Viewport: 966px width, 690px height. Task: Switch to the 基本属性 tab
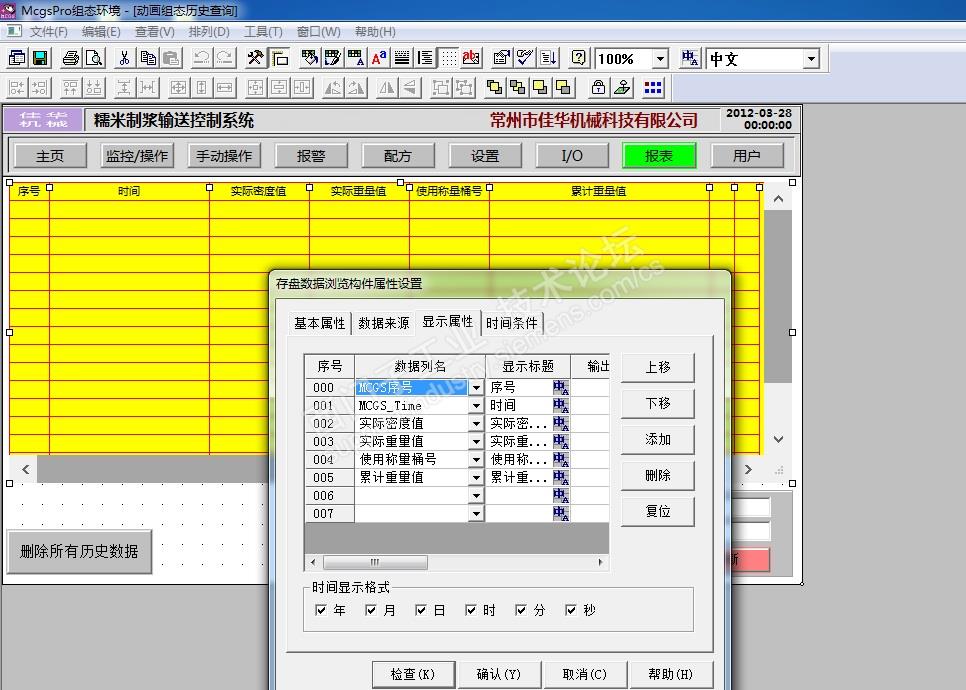coord(319,323)
